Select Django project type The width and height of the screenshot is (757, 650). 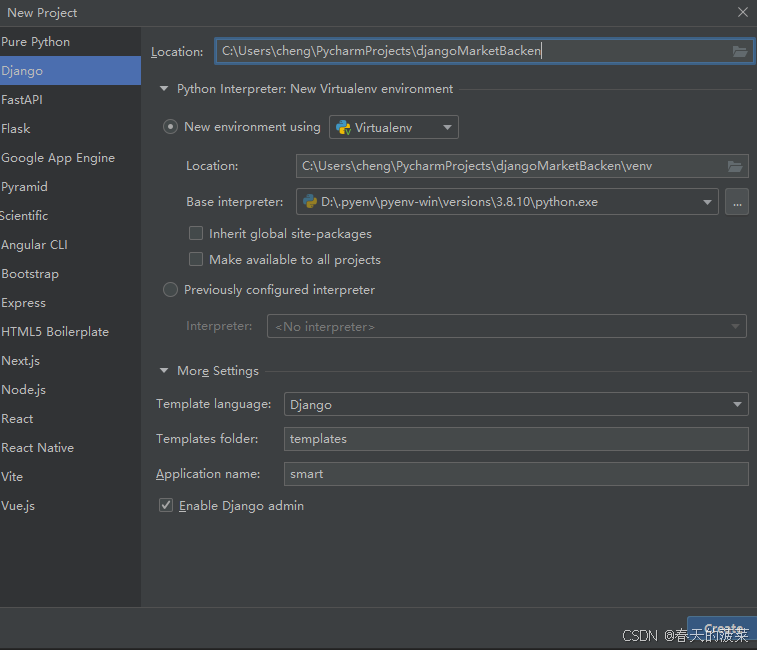[x=70, y=71]
